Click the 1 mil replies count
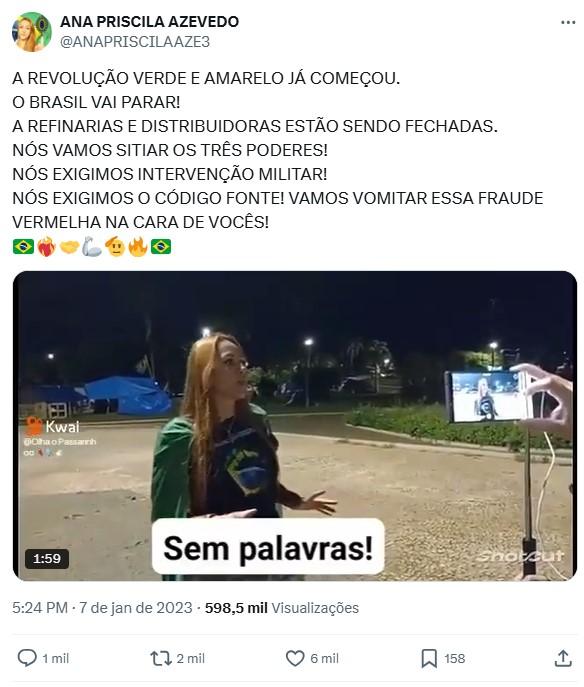Screen dimensions: 584x687 click(56, 659)
